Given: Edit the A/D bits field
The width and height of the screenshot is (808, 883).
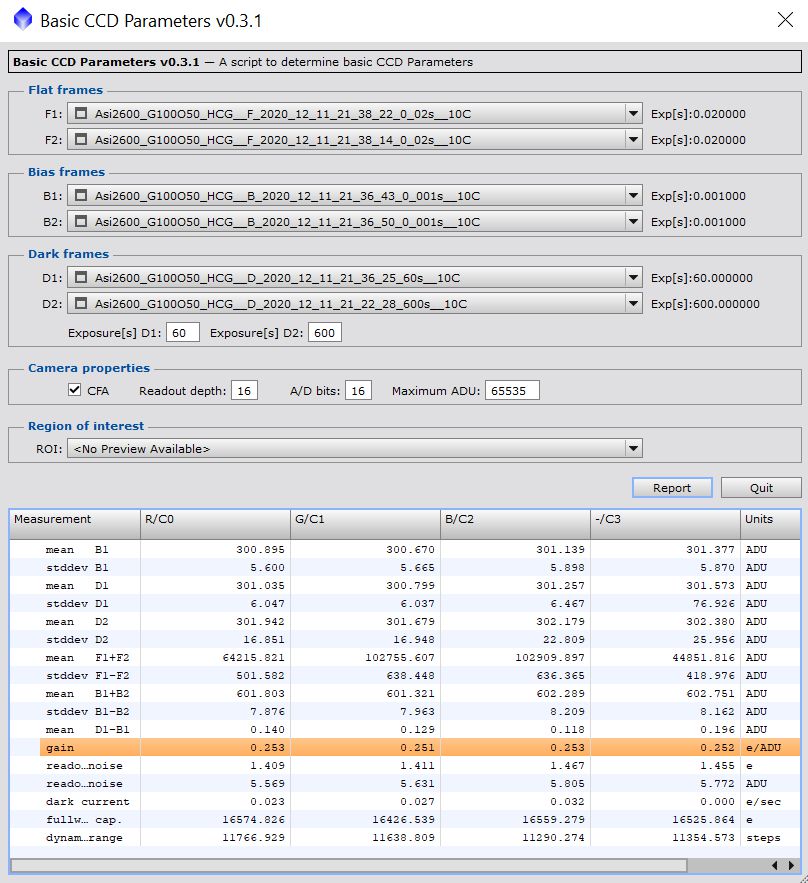Looking at the screenshot, I should [x=358, y=391].
